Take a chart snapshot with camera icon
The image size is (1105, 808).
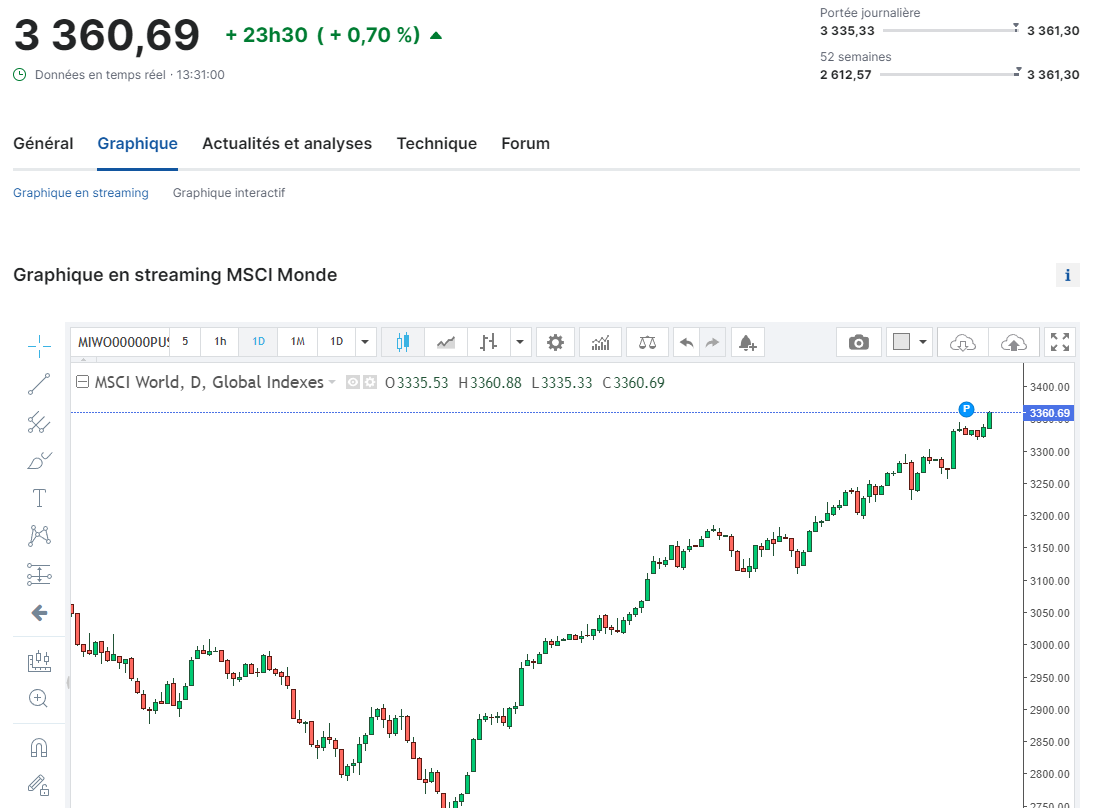tap(858, 342)
